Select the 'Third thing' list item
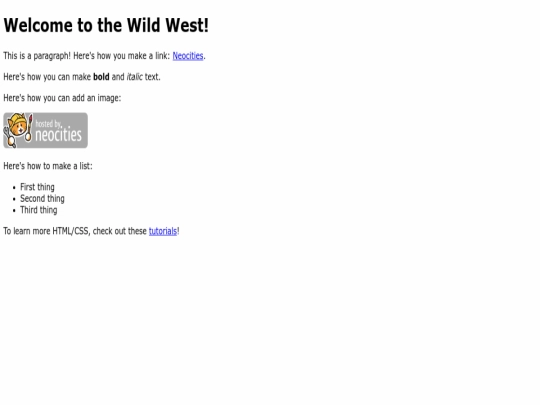This screenshot has width=540, height=405. point(39,210)
